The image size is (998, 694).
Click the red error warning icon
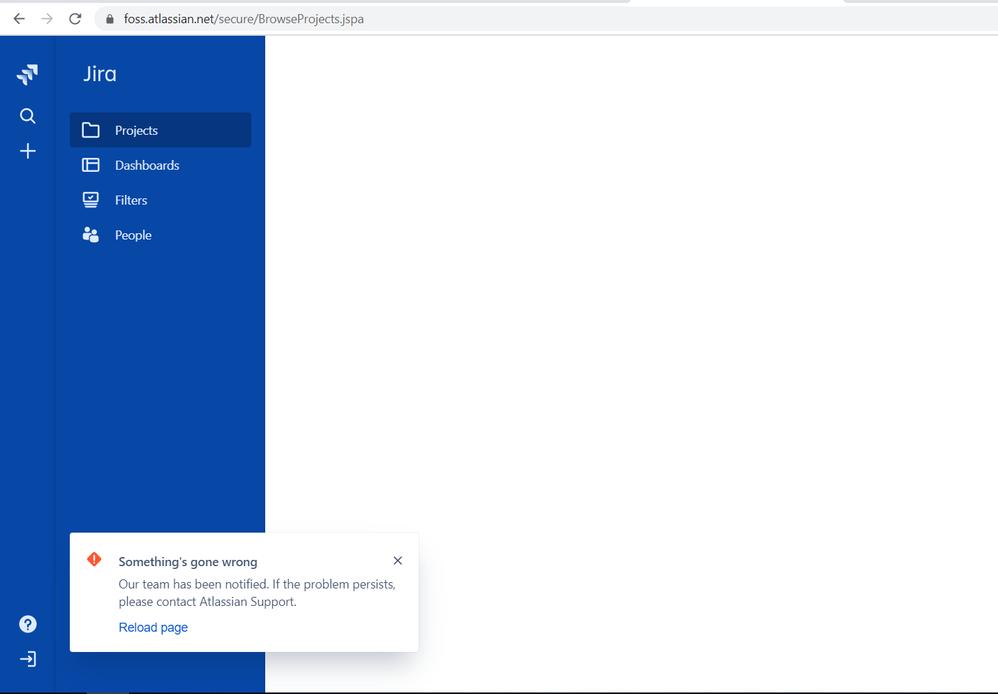pyautogui.click(x=94, y=559)
